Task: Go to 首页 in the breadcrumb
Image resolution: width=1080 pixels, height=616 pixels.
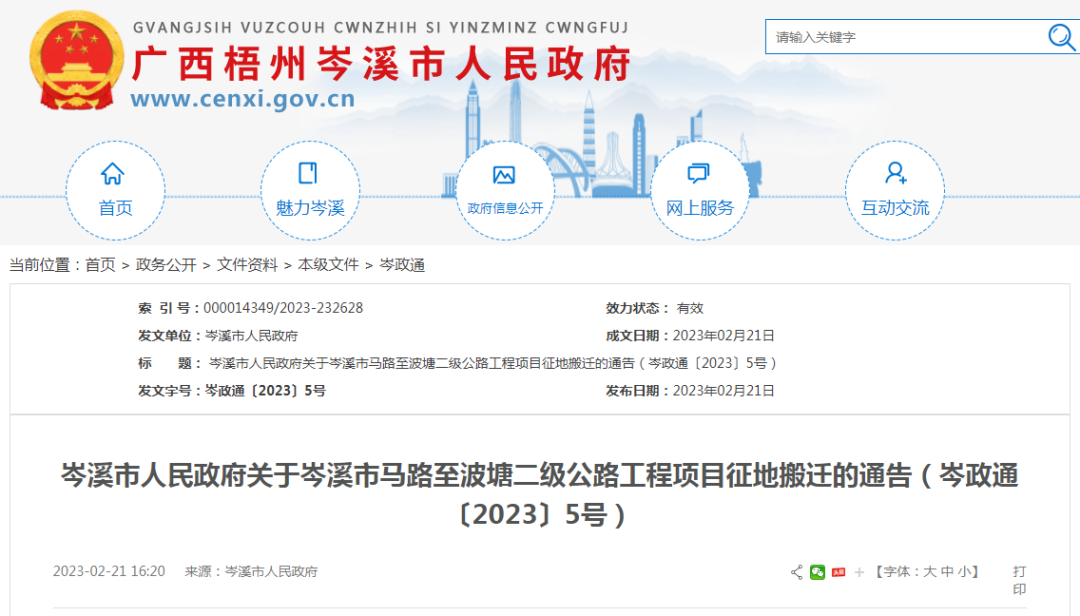Action: (100, 265)
